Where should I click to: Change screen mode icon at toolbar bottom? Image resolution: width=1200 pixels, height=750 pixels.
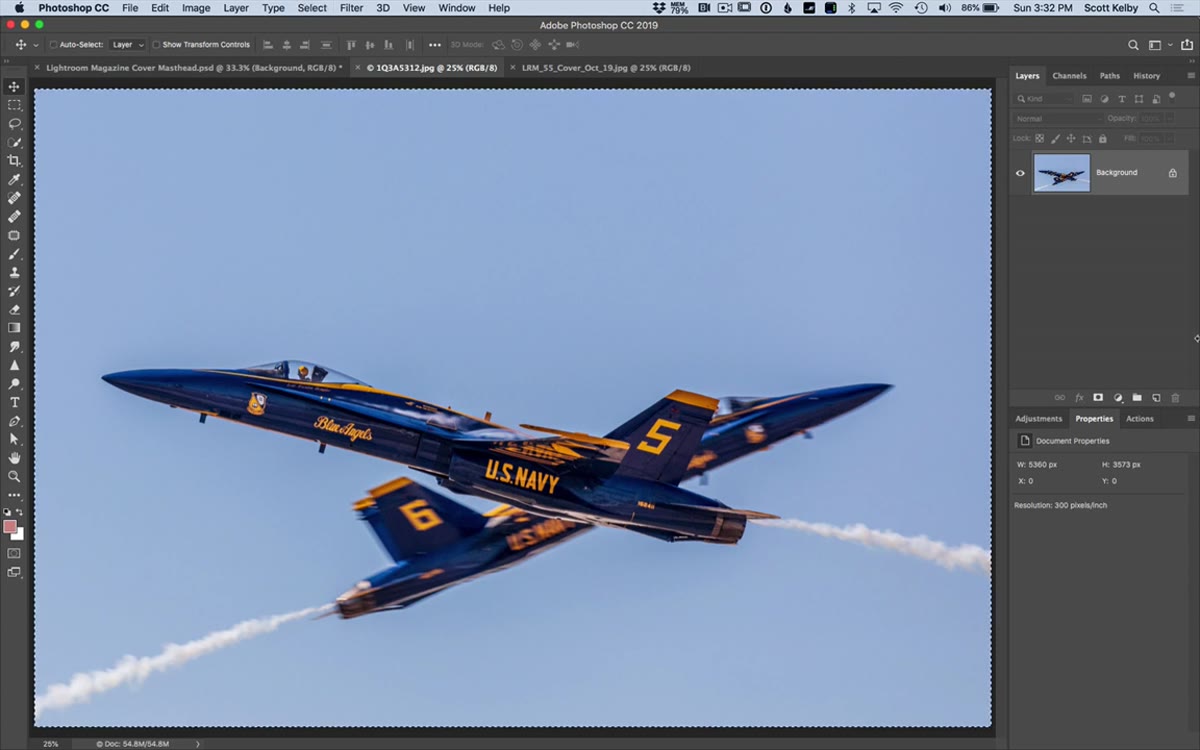(14, 572)
